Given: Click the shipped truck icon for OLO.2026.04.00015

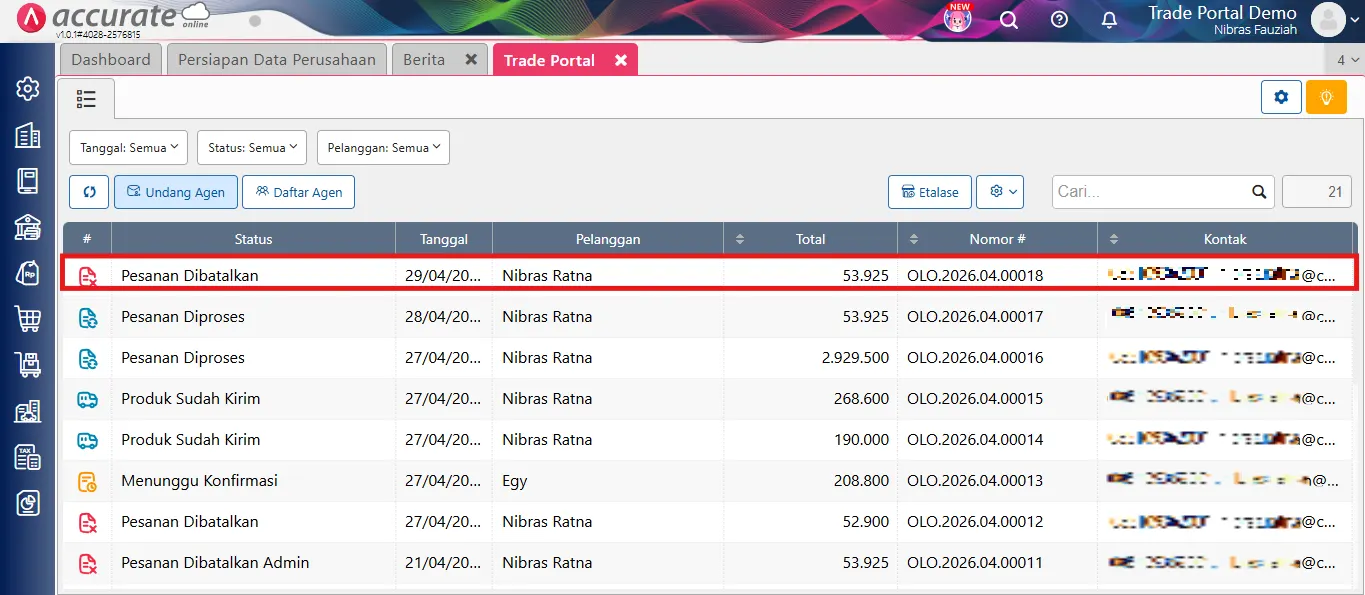Looking at the screenshot, I should click(x=88, y=399).
